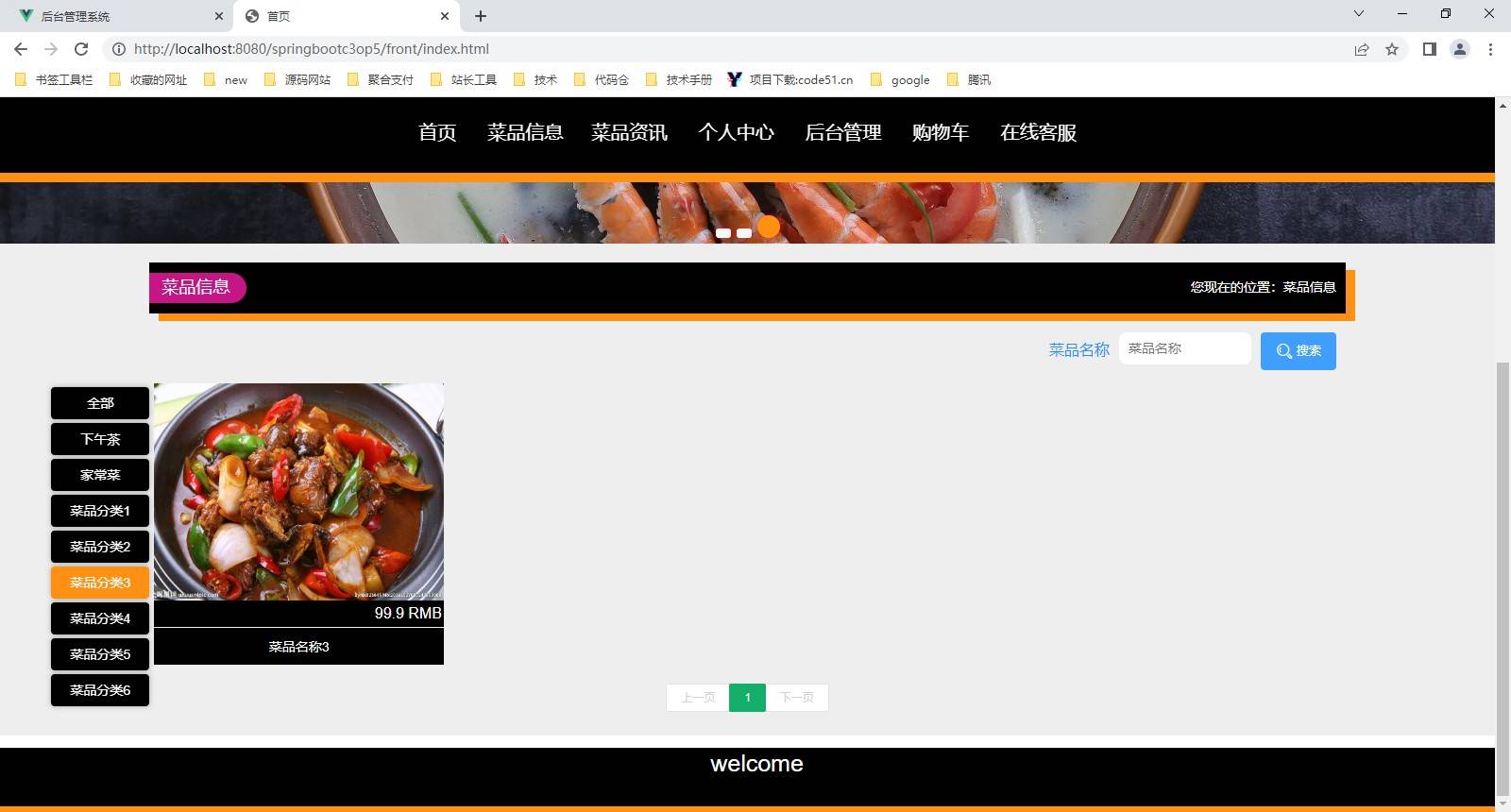Image resolution: width=1511 pixels, height=812 pixels.
Task: Open 菜品信息 in site navigation
Action: coord(525,133)
